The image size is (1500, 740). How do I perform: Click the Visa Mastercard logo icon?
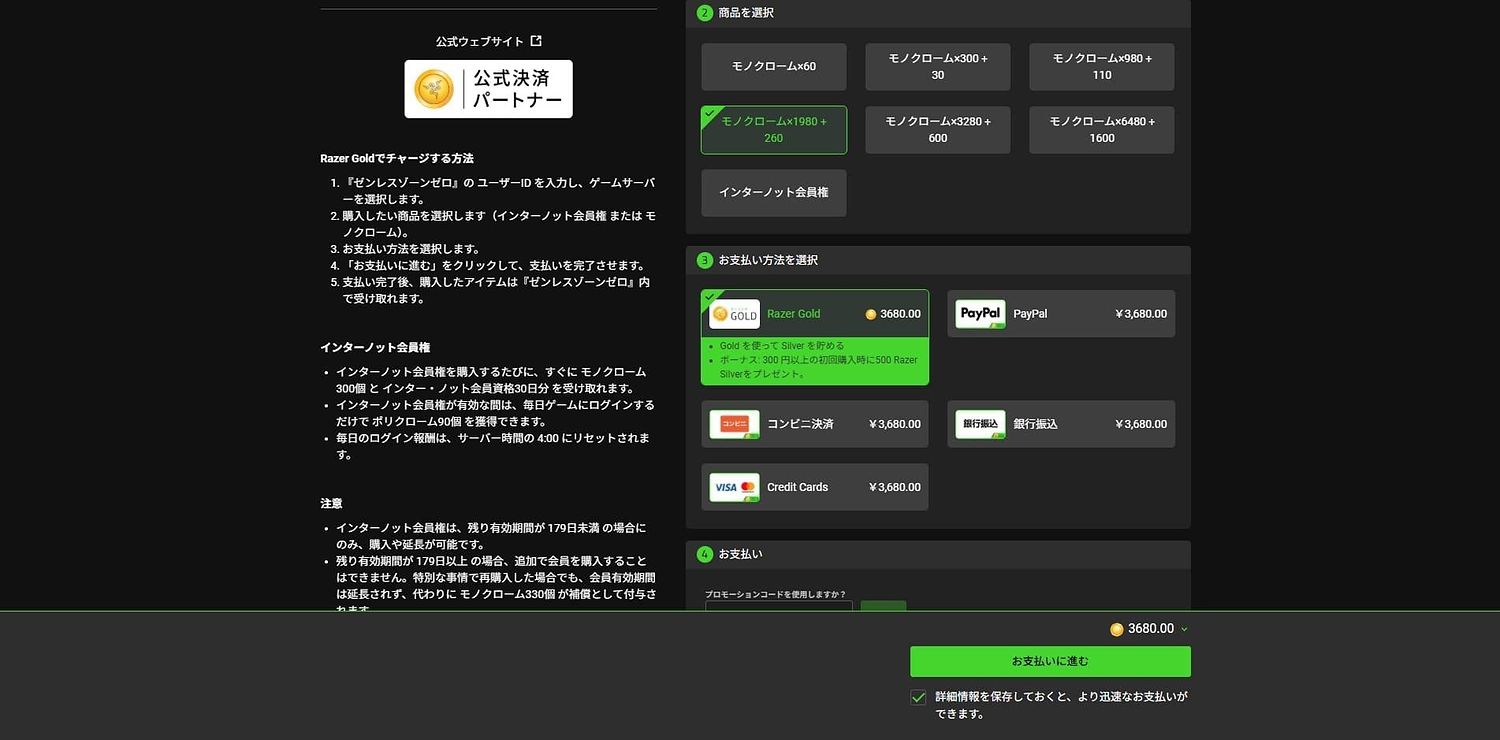click(734, 487)
